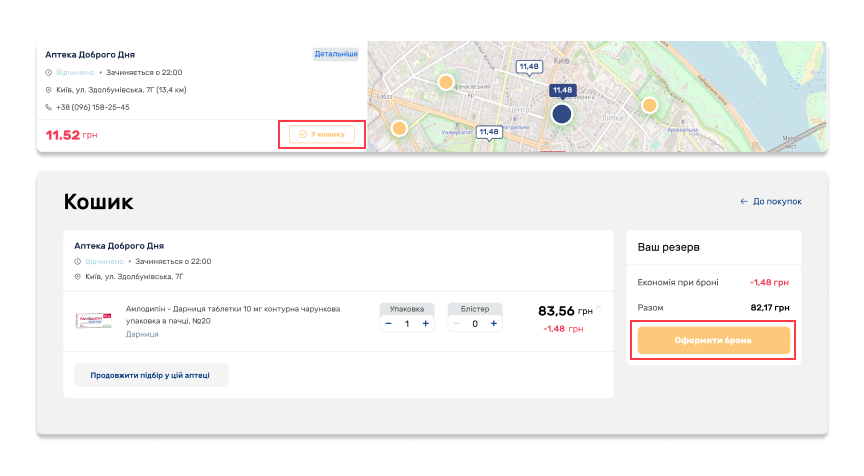Click the Упаковка quantity value field
Image resolution: width=864 pixels, height=476 pixels.
407,324
